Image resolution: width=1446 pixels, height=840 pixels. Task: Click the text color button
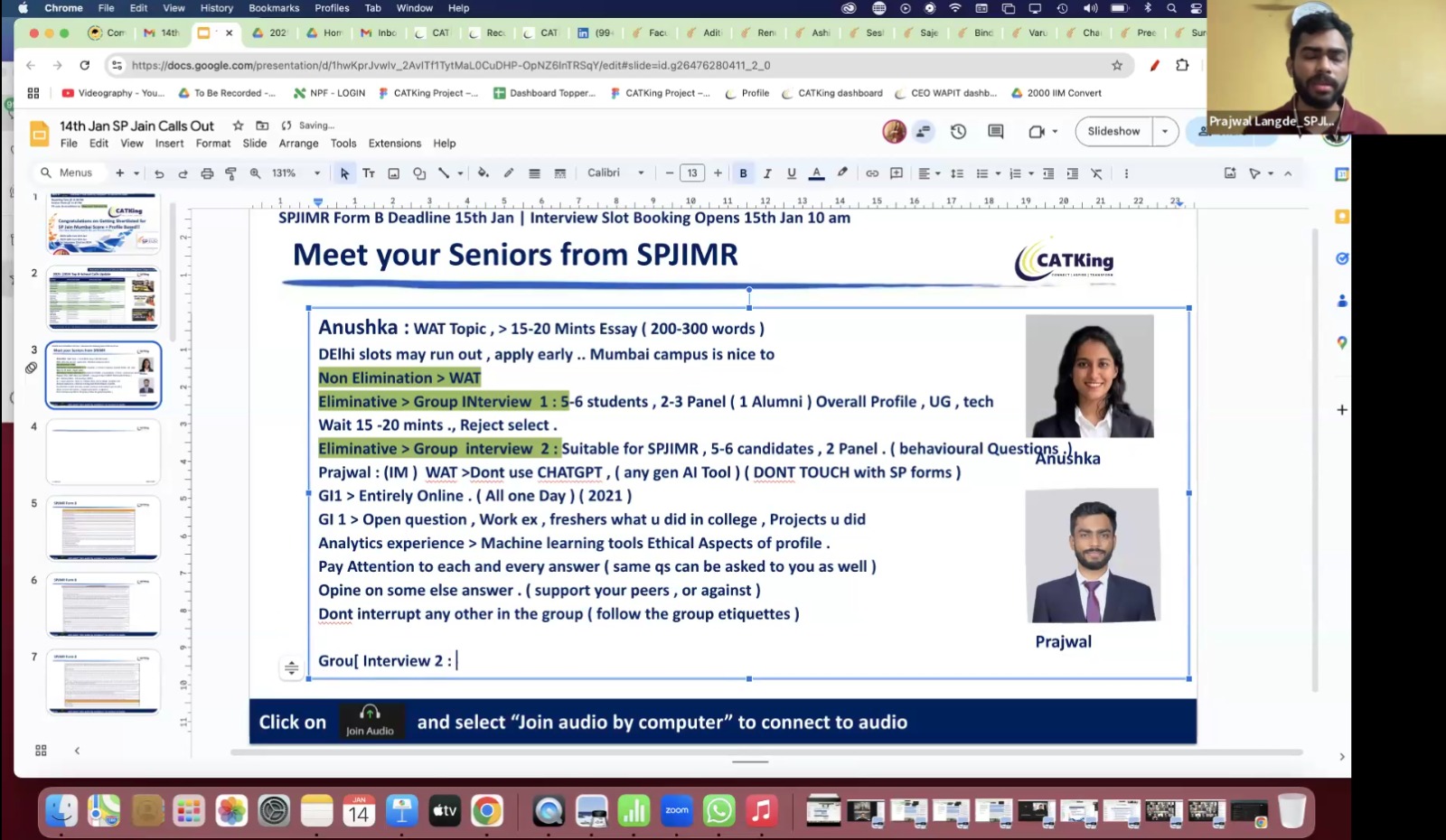[x=816, y=173]
